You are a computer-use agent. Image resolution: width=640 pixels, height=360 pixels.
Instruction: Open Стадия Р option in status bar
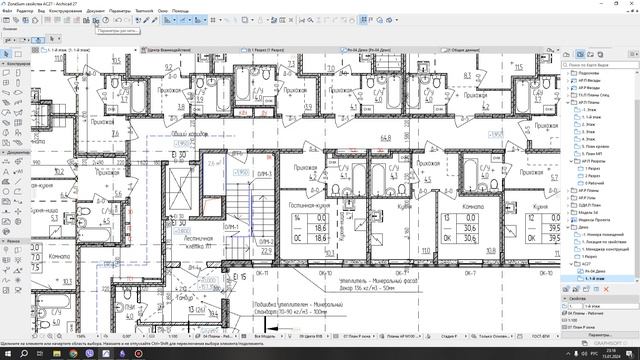click(449, 336)
